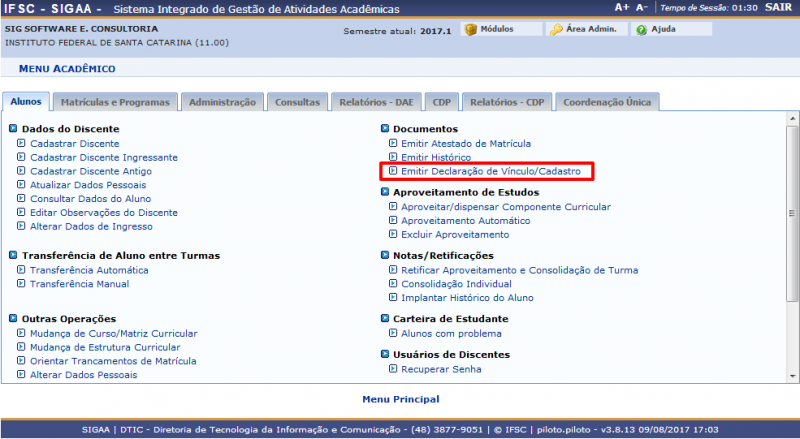Click the Ajuda help icon
This screenshot has width=800, height=439.
(641, 29)
